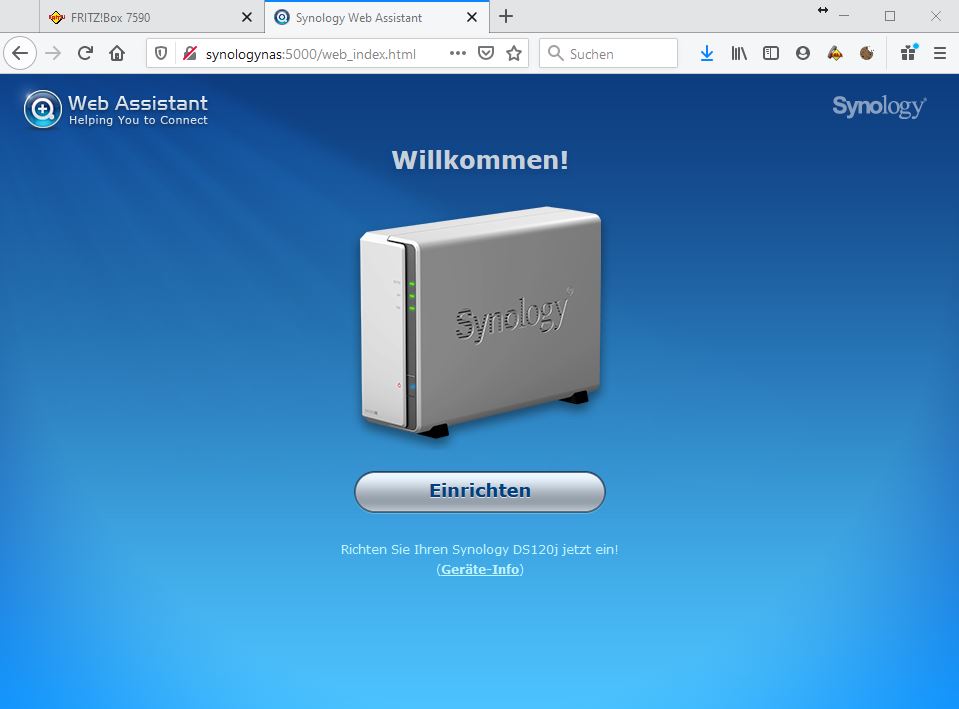Viewport: 959px width, 709px height.
Task: Open Firefox account icon
Action: click(x=802, y=54)
